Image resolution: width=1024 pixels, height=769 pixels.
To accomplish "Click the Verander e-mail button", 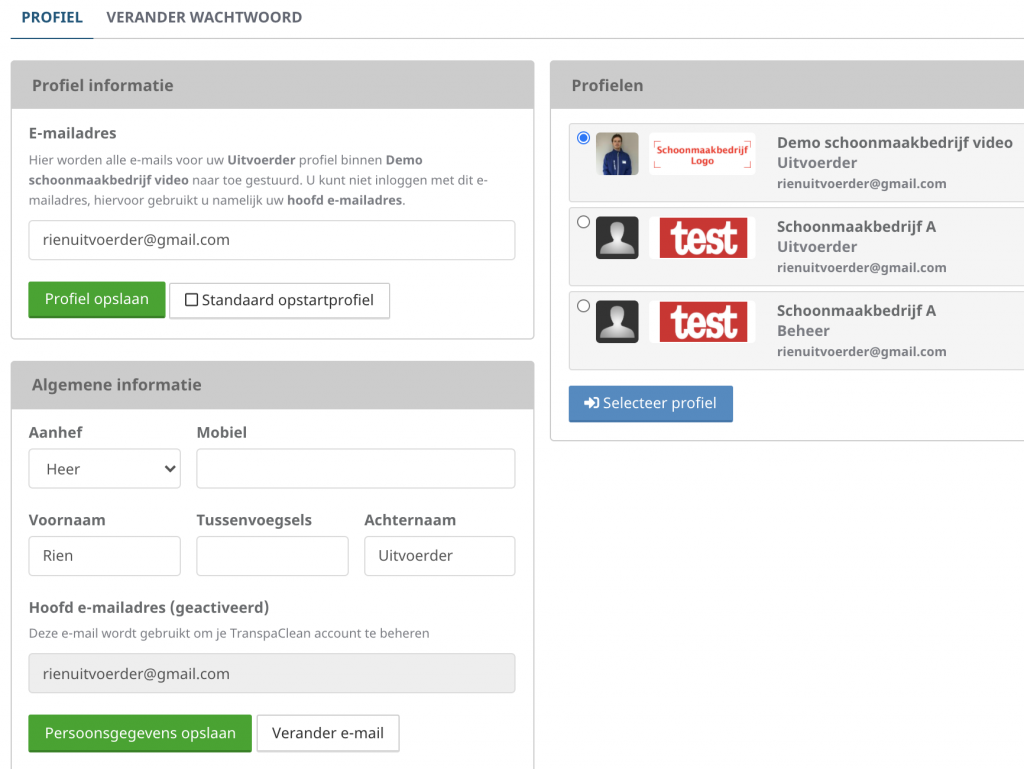I will pyautogui.click(x=328, y=733).
